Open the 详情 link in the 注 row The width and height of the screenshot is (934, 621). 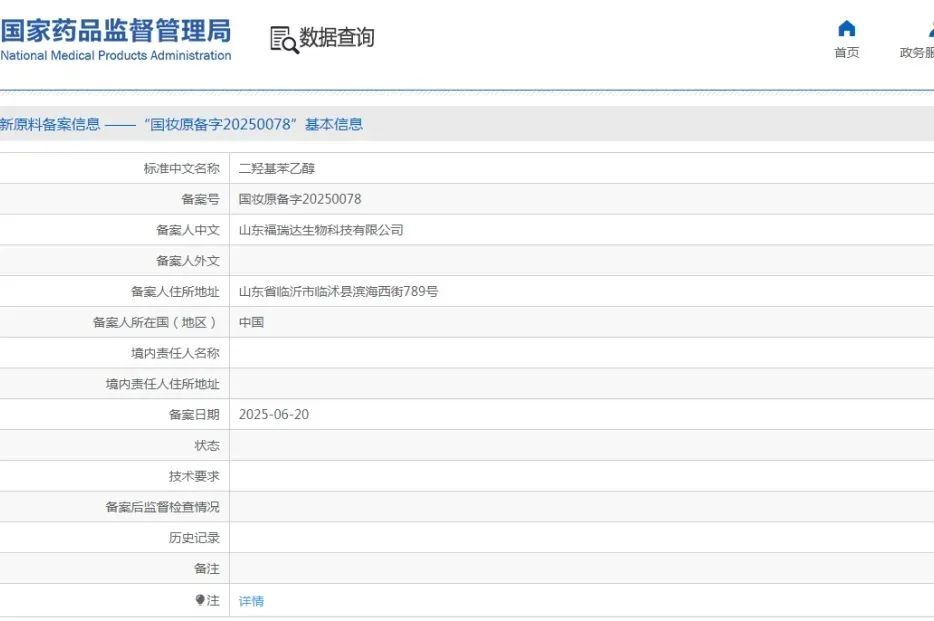(251, 601)
